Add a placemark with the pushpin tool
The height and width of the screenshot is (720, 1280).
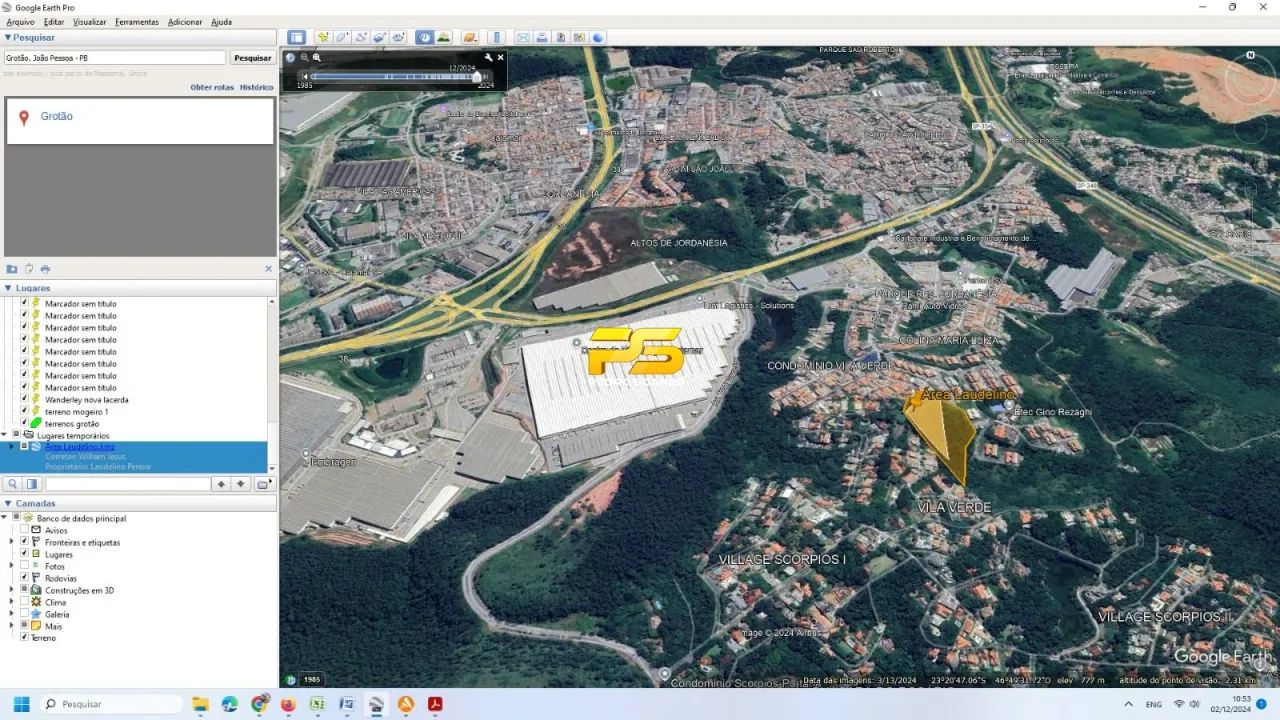323,38
